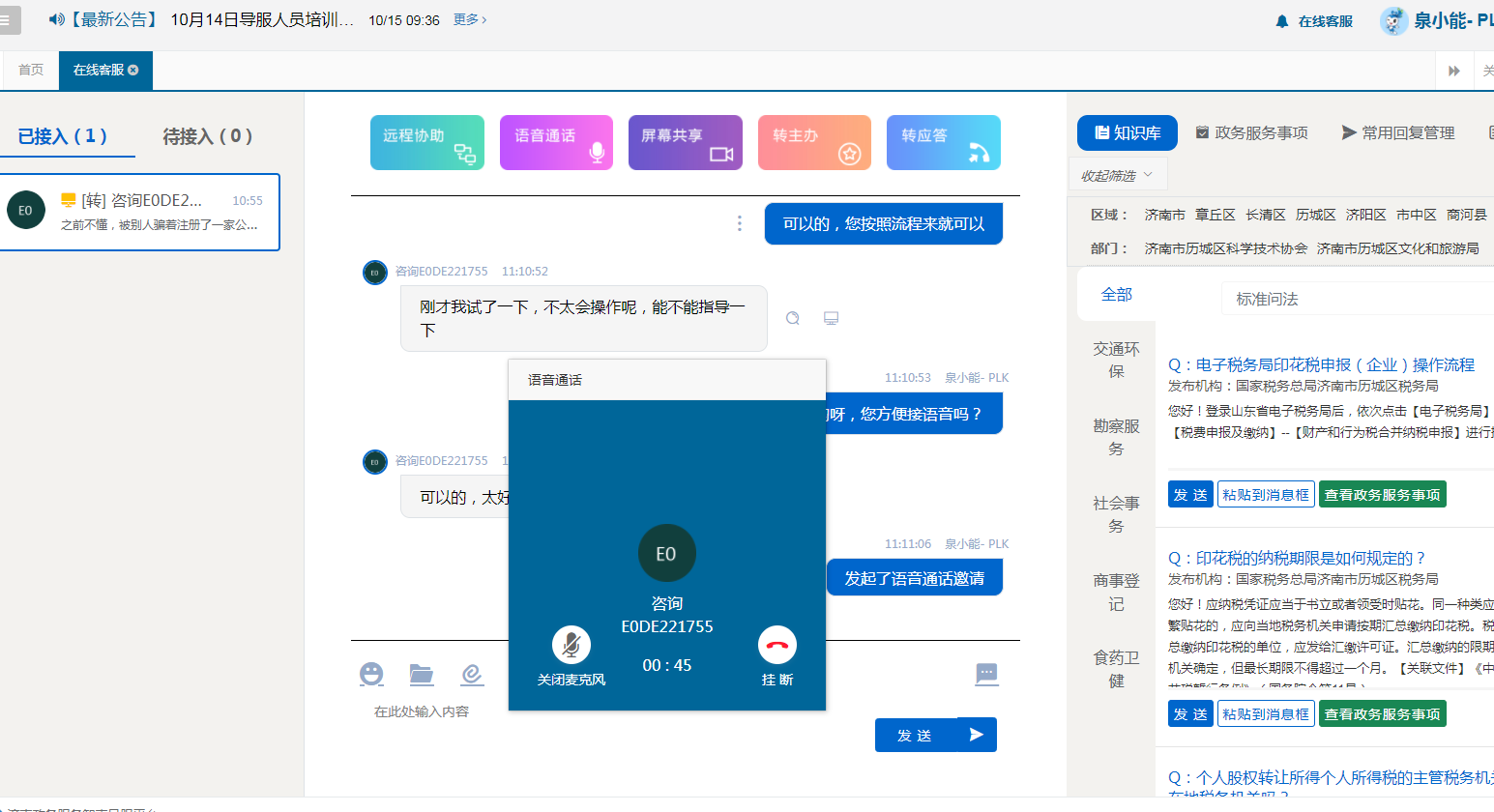Select the 社会事务 category
Image resolution: width=1494 pixels, height=812 pixels.
tap(1117, 515)
